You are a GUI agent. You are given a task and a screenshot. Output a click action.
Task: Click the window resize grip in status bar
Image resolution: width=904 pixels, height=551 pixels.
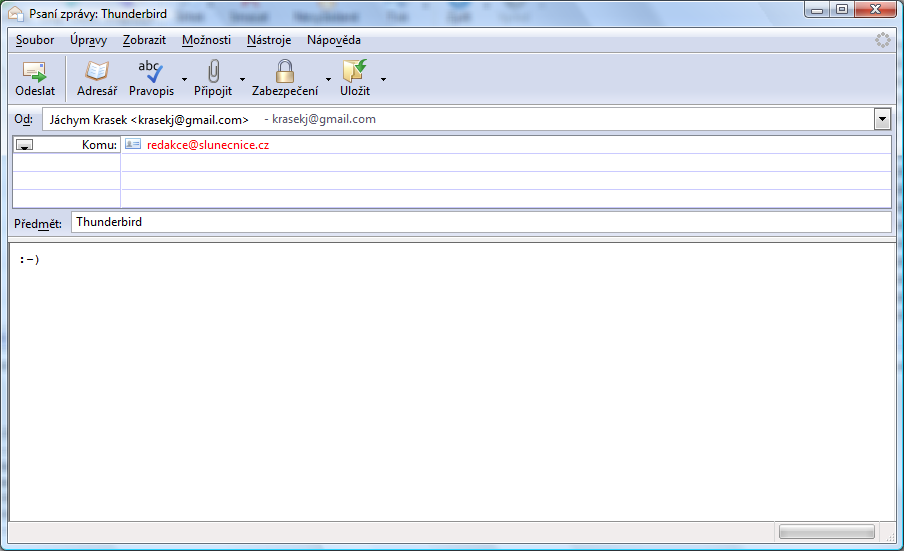[890, 536]
